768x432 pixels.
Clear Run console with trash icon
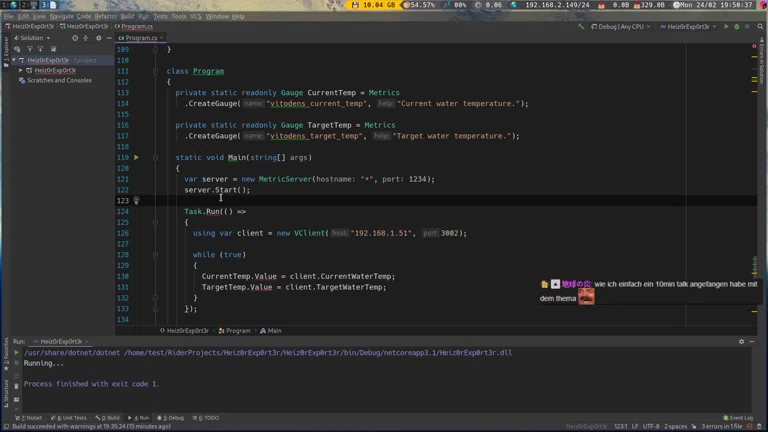click(16, 386)
